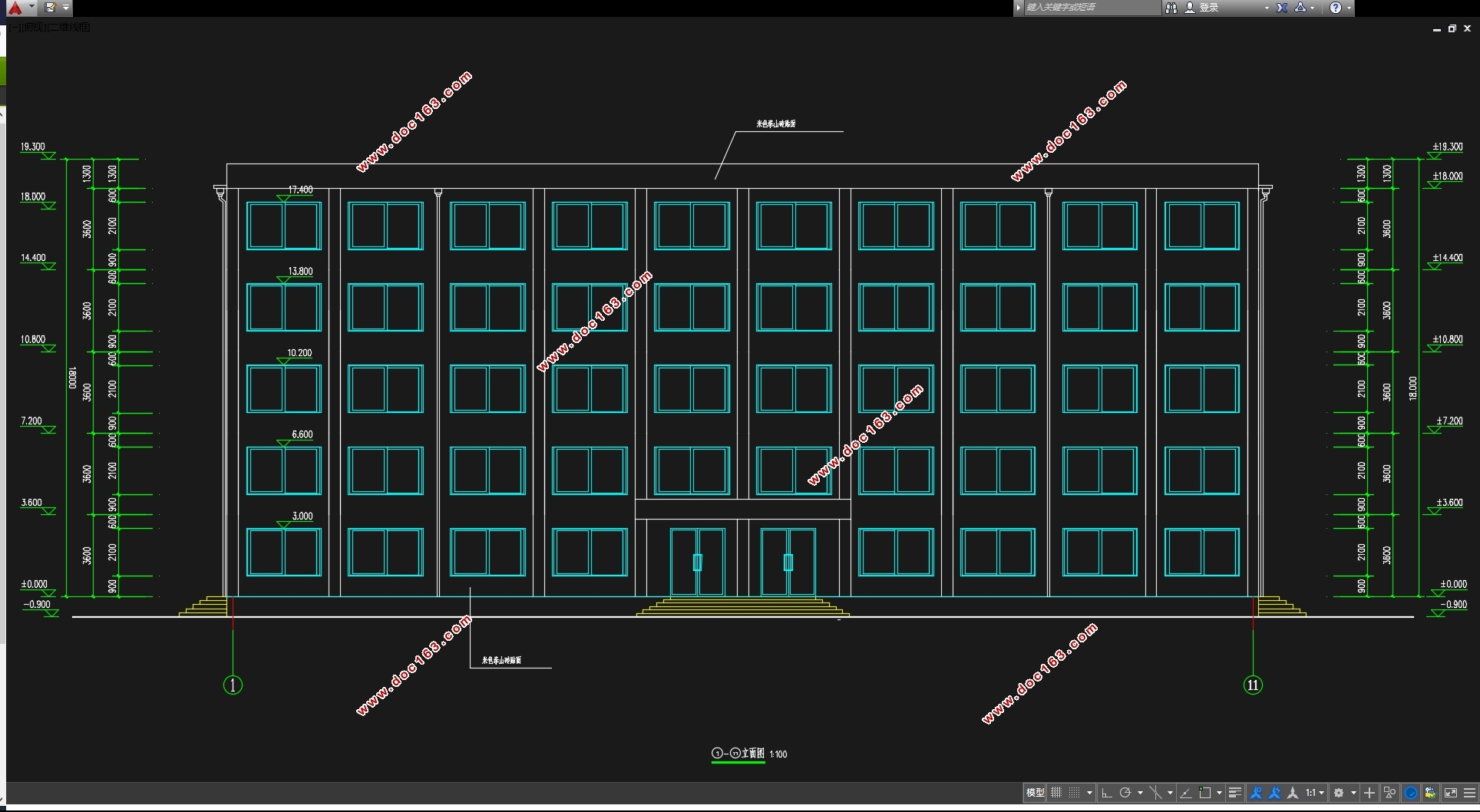Toggle drawing grid display
1480x812 pixels.
coord(1056,793)
